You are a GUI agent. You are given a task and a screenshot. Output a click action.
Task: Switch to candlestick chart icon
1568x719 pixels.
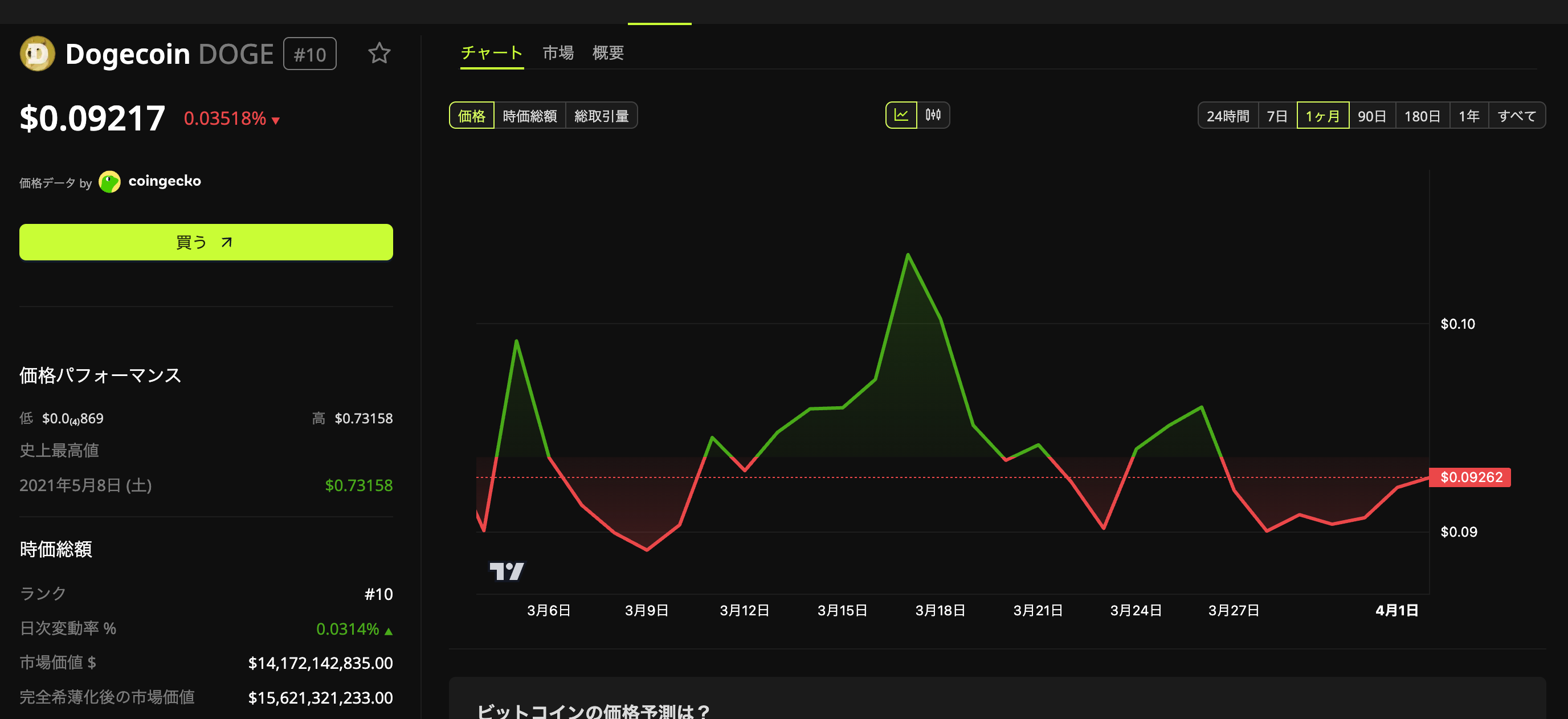[933, 115]
